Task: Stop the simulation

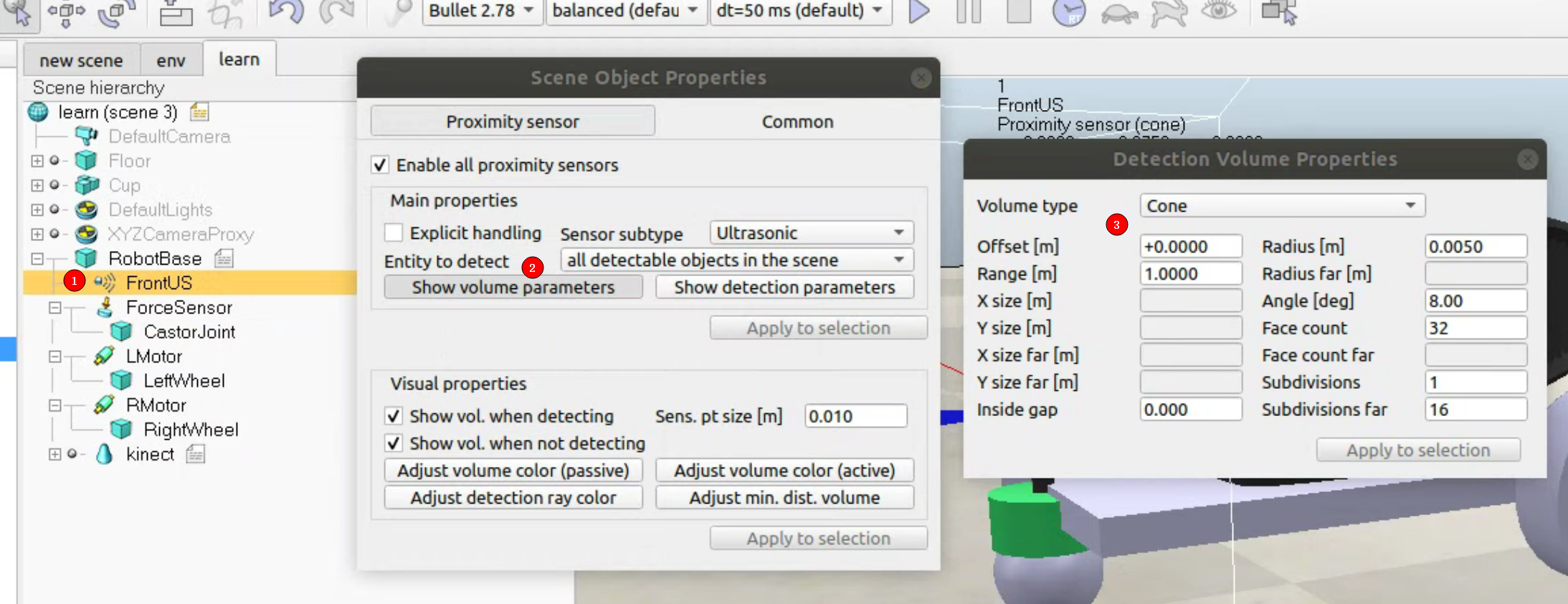Action: click(1019, 12)
